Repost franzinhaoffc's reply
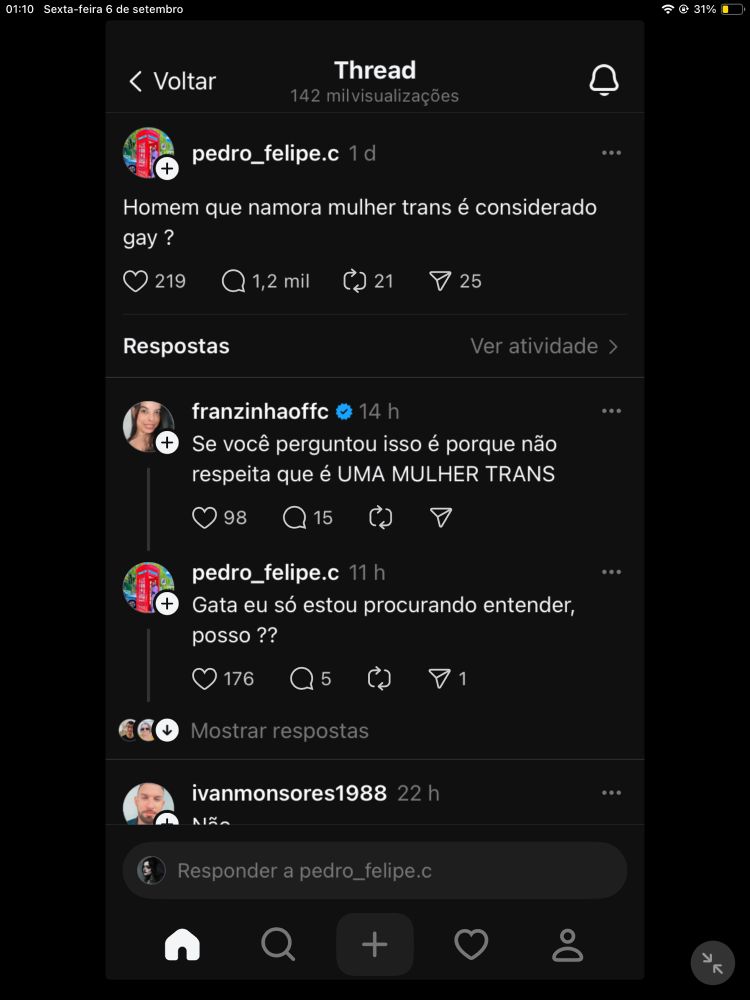The width and height of the screenshot is (750, 1000). [x=380, y=517]
